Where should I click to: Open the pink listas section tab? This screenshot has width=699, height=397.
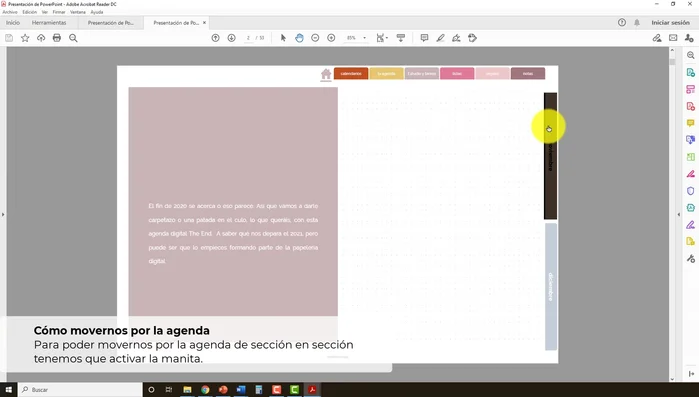(x=457, y=74)
